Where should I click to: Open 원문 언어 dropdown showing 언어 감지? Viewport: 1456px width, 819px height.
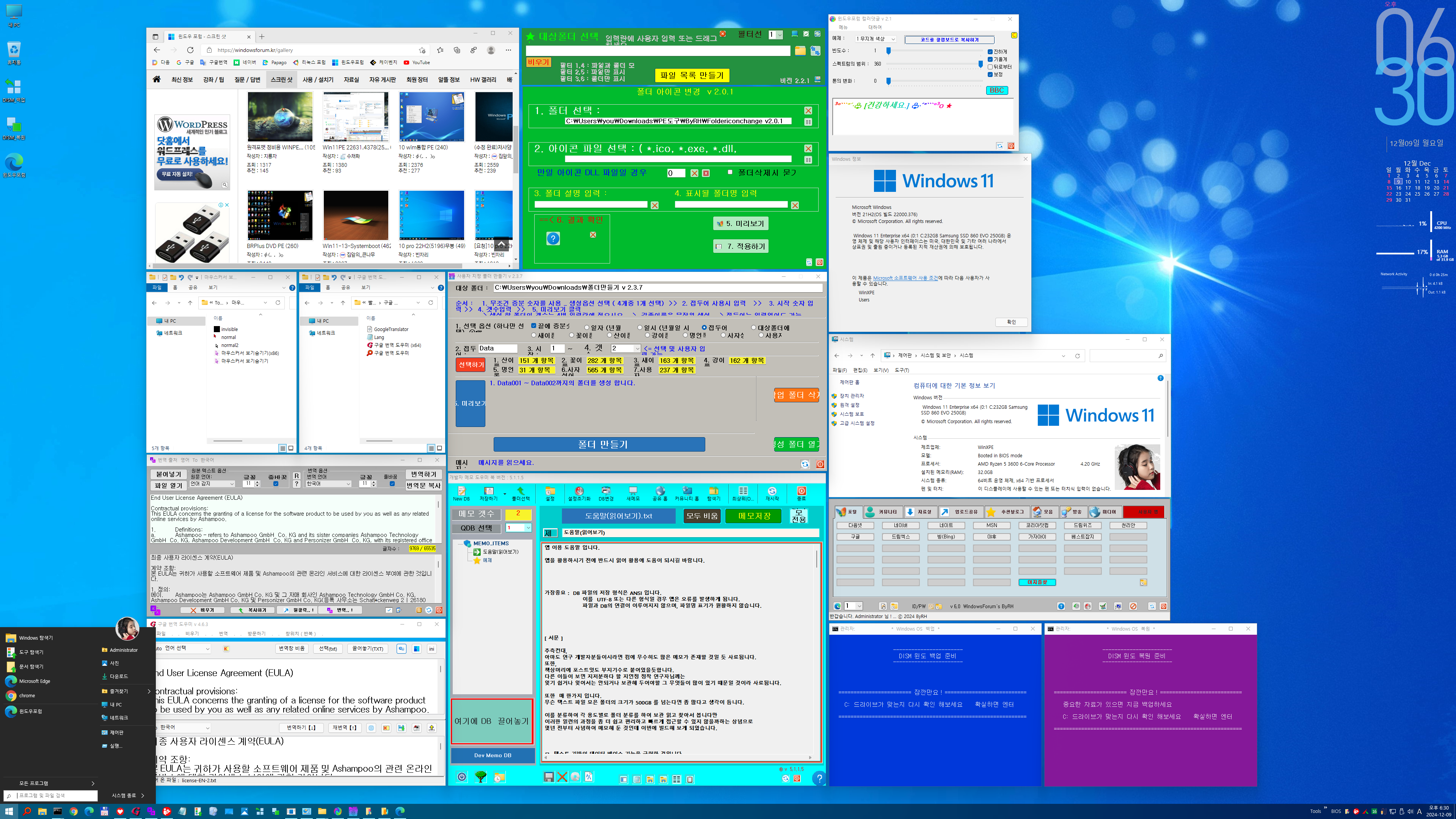[212, 484]
